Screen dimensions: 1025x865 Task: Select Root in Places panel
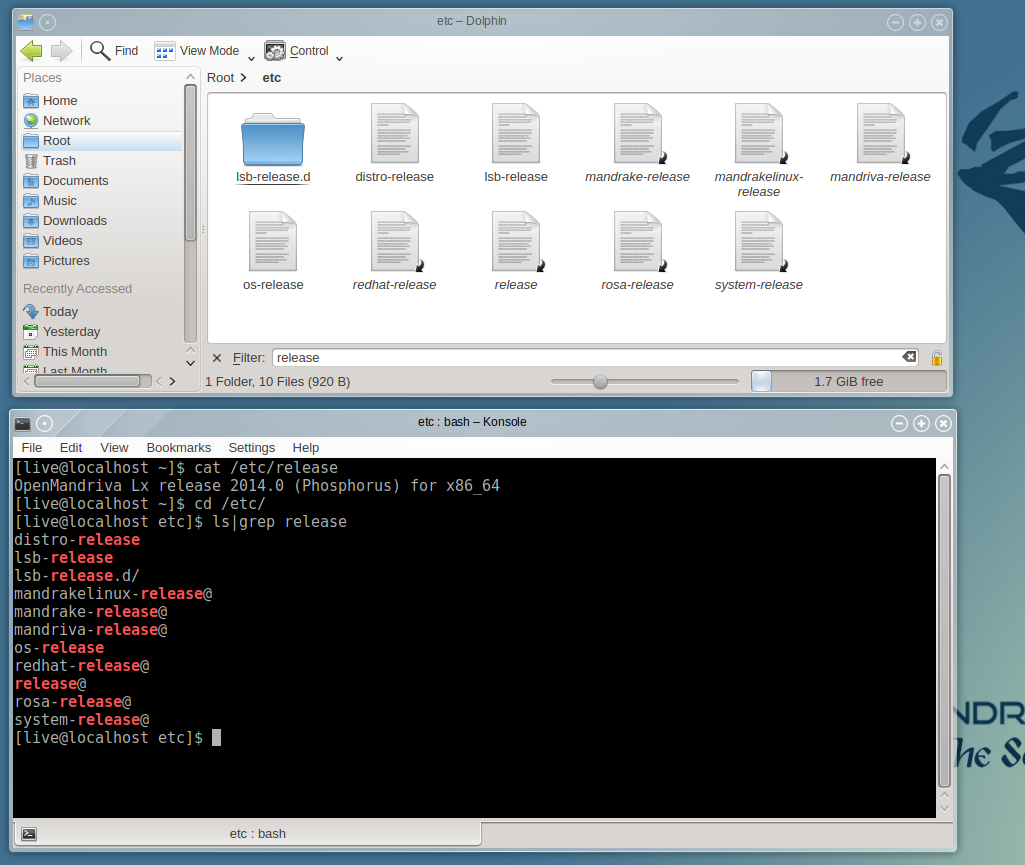pos(102,141)
